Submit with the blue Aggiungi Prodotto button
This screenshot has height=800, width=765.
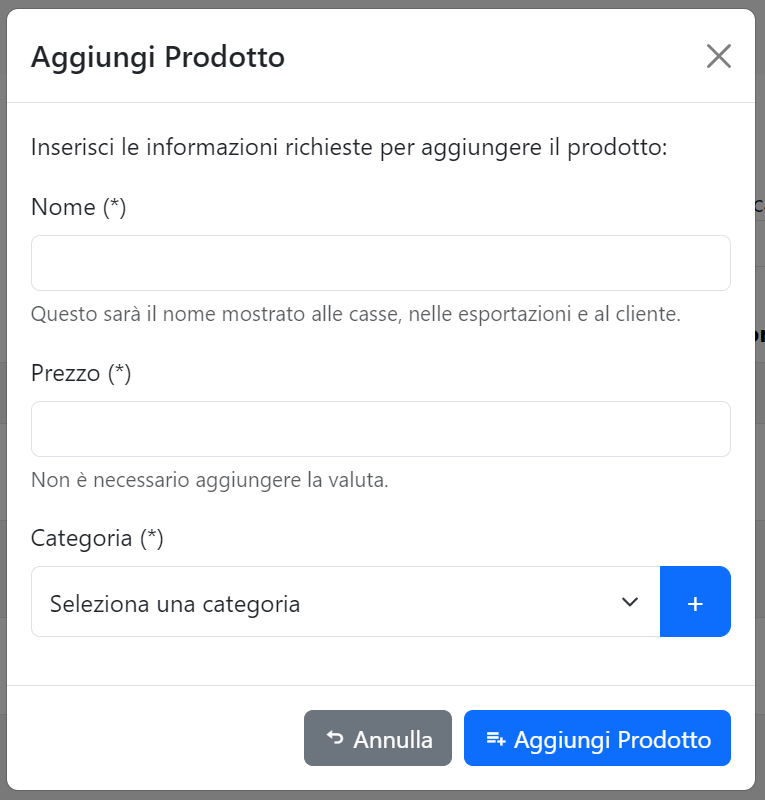597,738
